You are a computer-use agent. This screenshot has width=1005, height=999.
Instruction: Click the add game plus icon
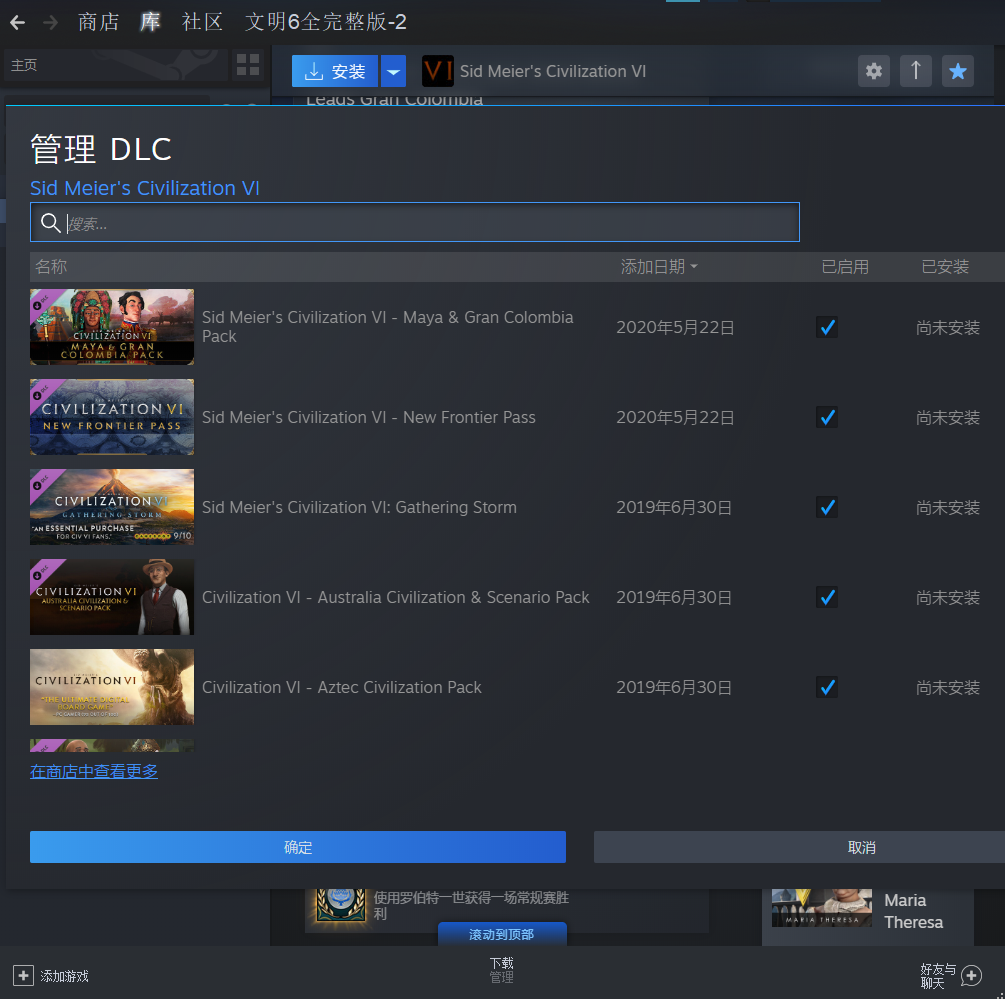coord(23,975)
